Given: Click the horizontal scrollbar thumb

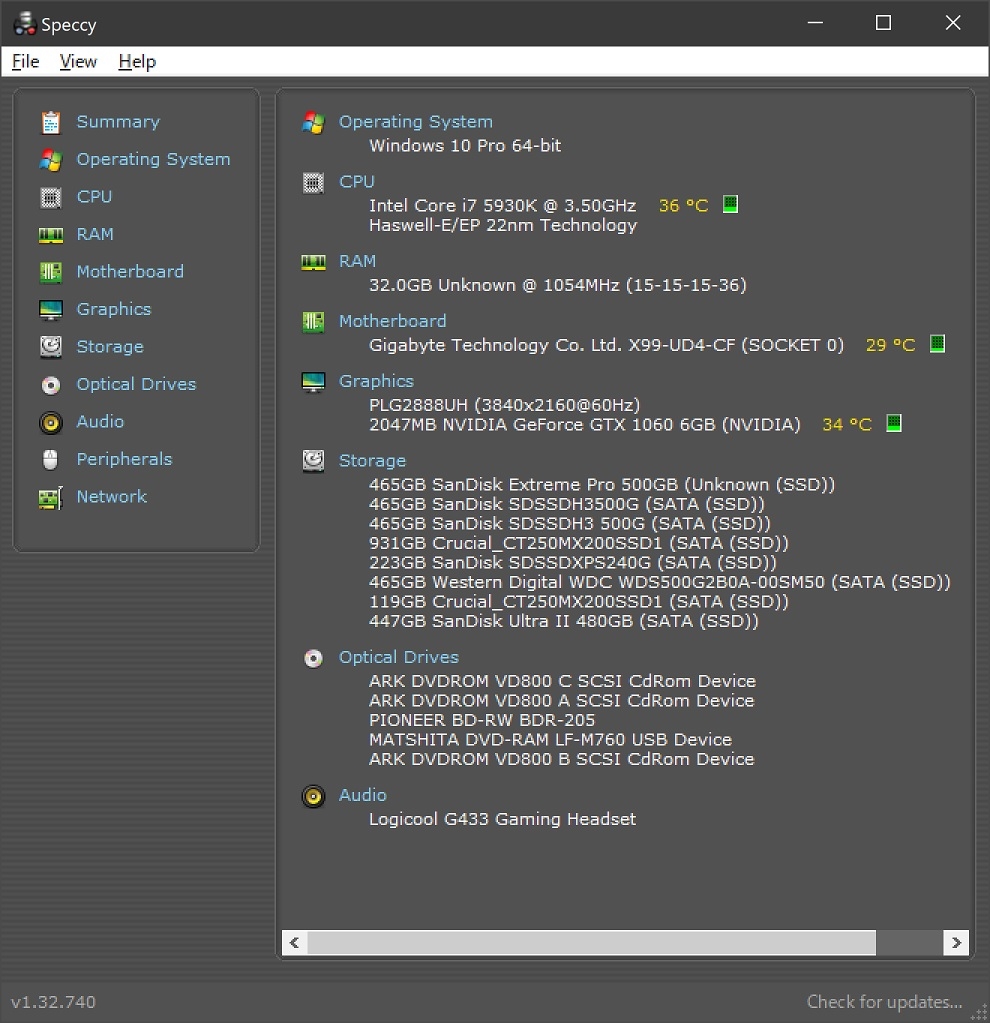Looking at the screenshot, I should pyautogui.click(x=591, y=943).
